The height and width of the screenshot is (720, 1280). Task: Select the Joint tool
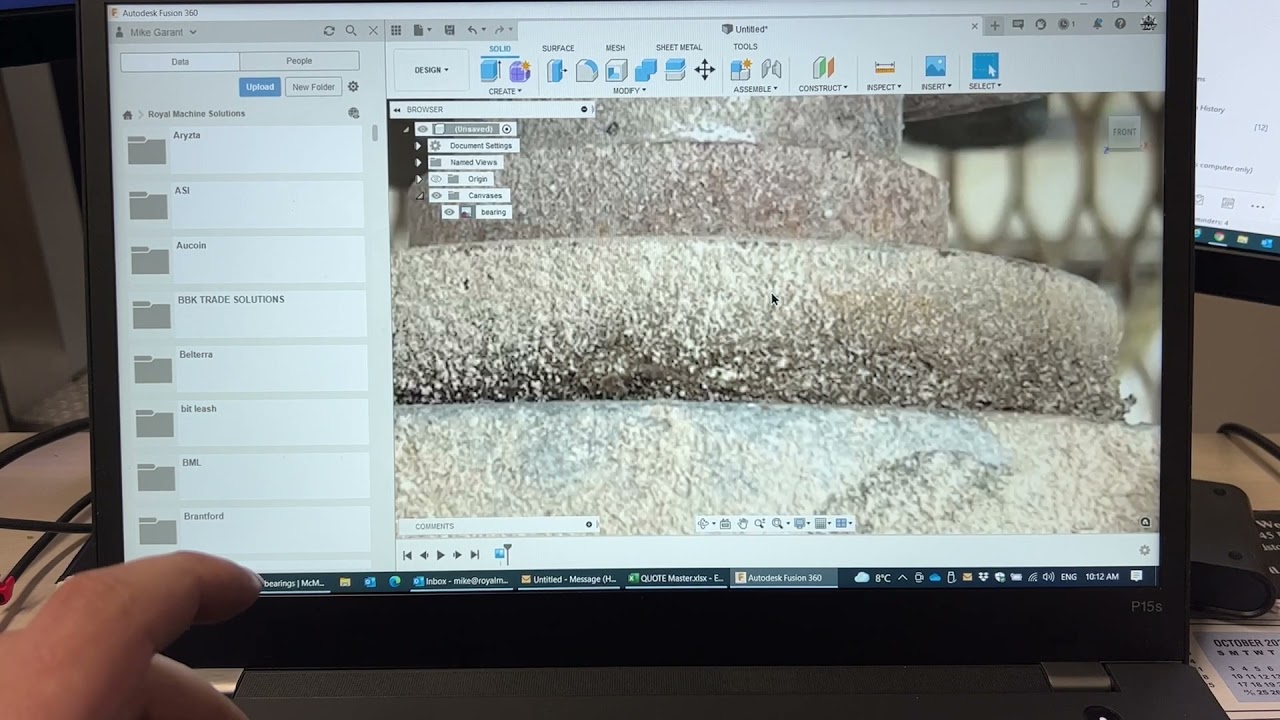pos(771,69)
